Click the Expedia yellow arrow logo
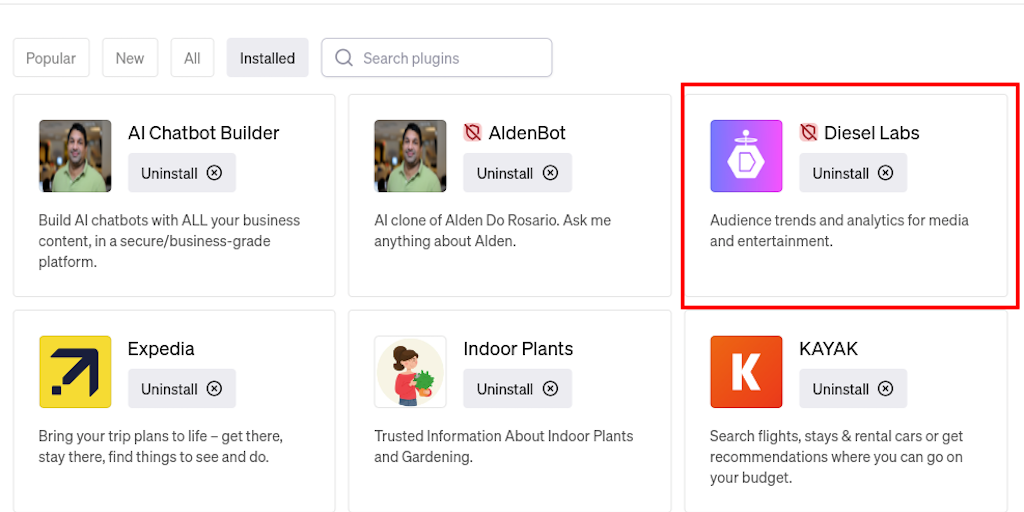This screenshot has height=512, width=1024. (75, 372)
